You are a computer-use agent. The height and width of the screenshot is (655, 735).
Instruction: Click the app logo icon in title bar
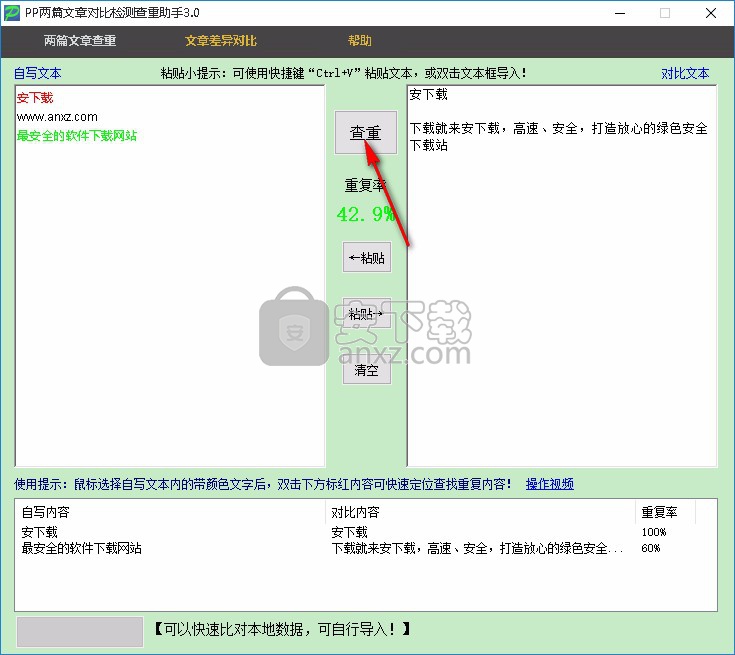[x=12, y=13]
